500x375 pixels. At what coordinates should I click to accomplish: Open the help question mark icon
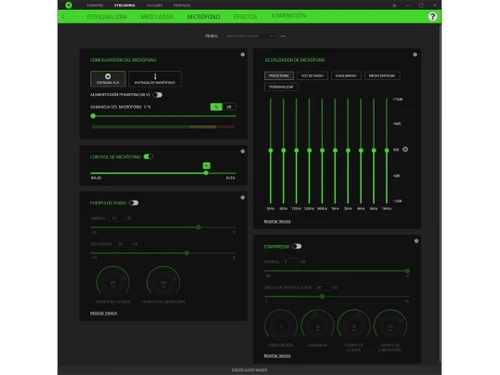(432, 16)
